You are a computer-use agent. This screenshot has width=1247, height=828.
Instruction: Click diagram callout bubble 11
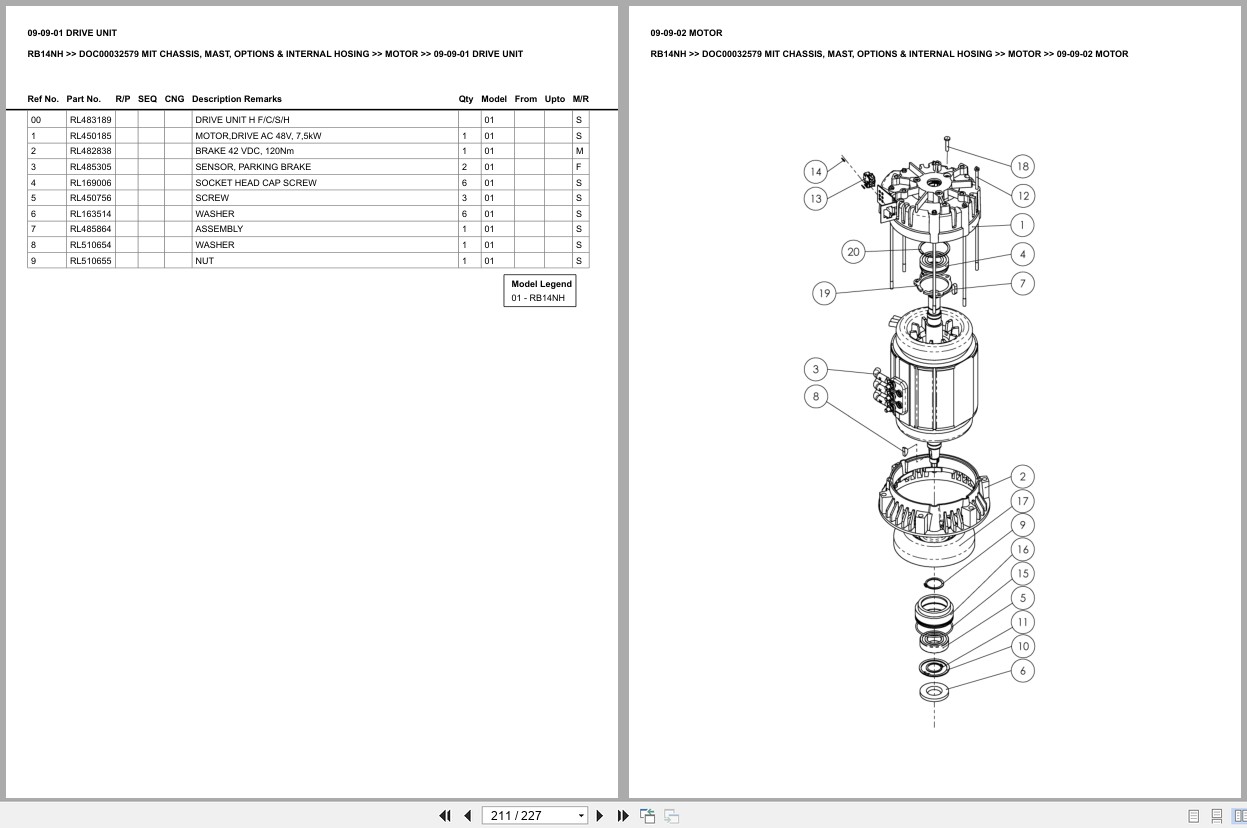tap(1022, 622)
